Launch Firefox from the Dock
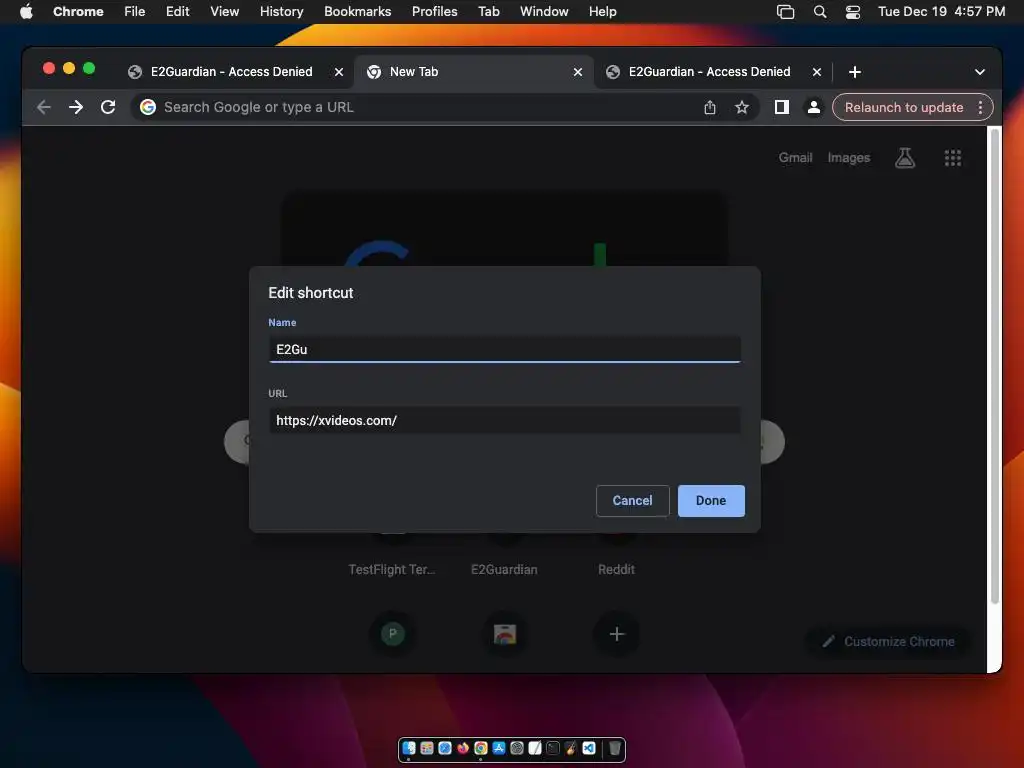 463,748
